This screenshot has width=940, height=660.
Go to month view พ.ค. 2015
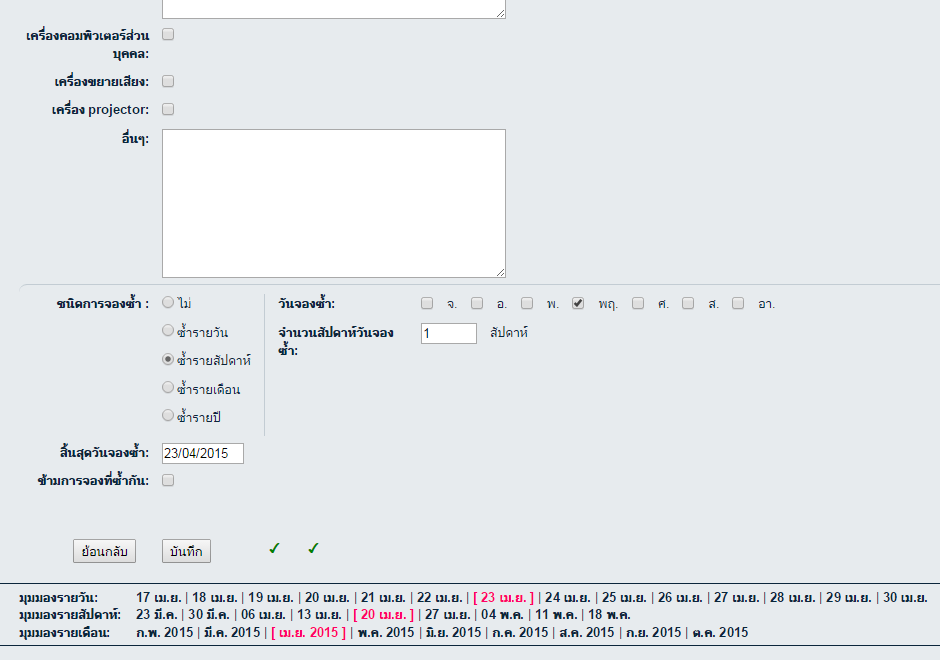coord(386,632)
